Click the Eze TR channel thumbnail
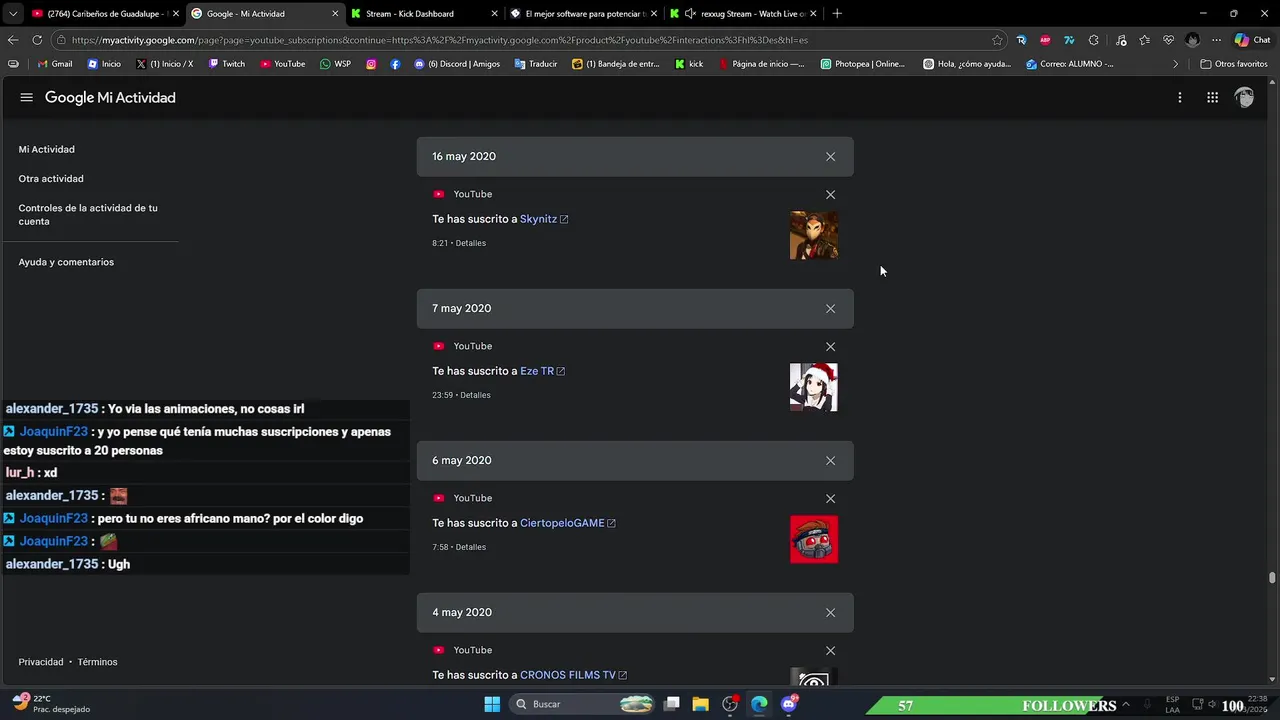 coord(814,387)
